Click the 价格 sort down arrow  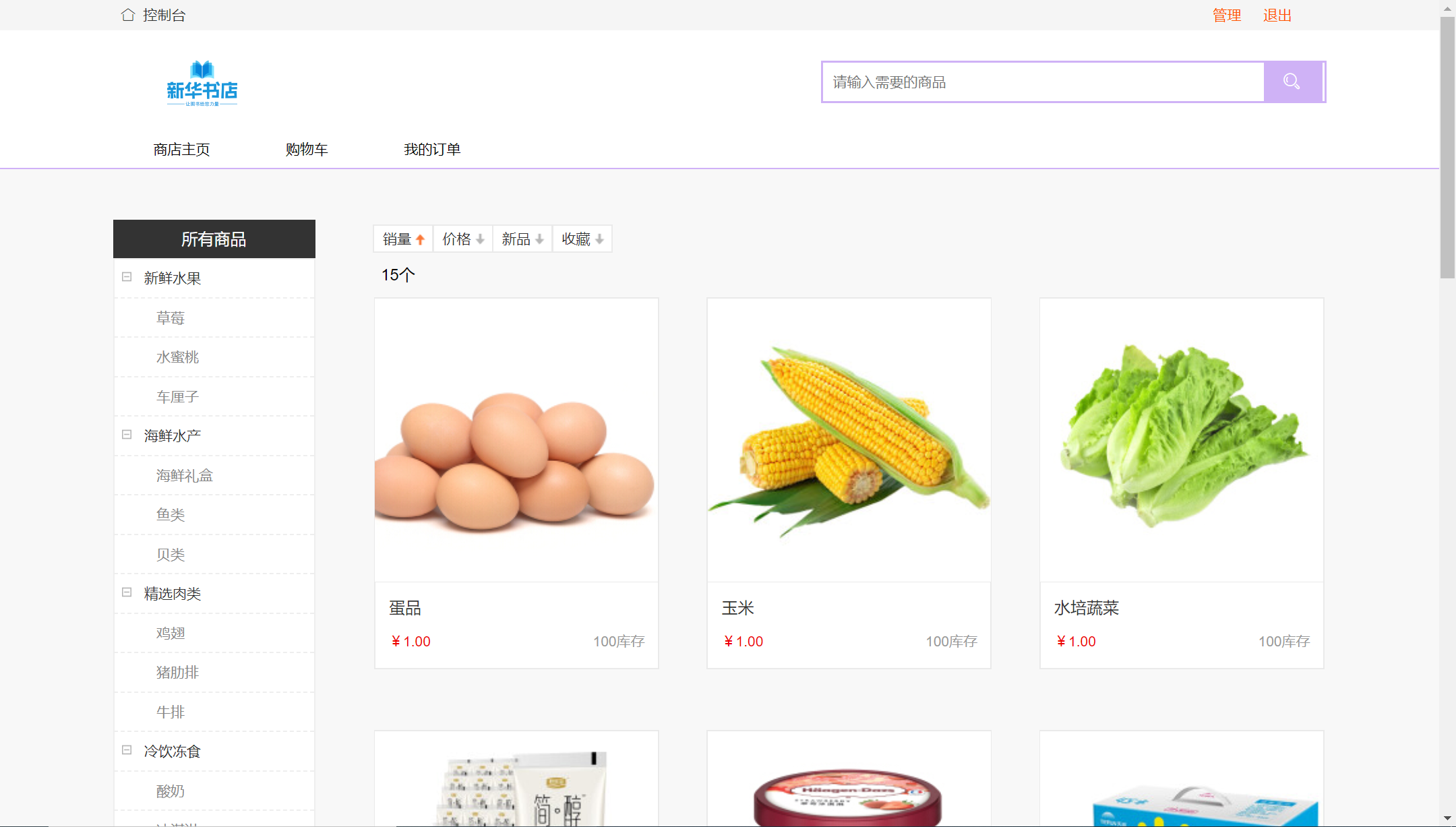(480, 239)
